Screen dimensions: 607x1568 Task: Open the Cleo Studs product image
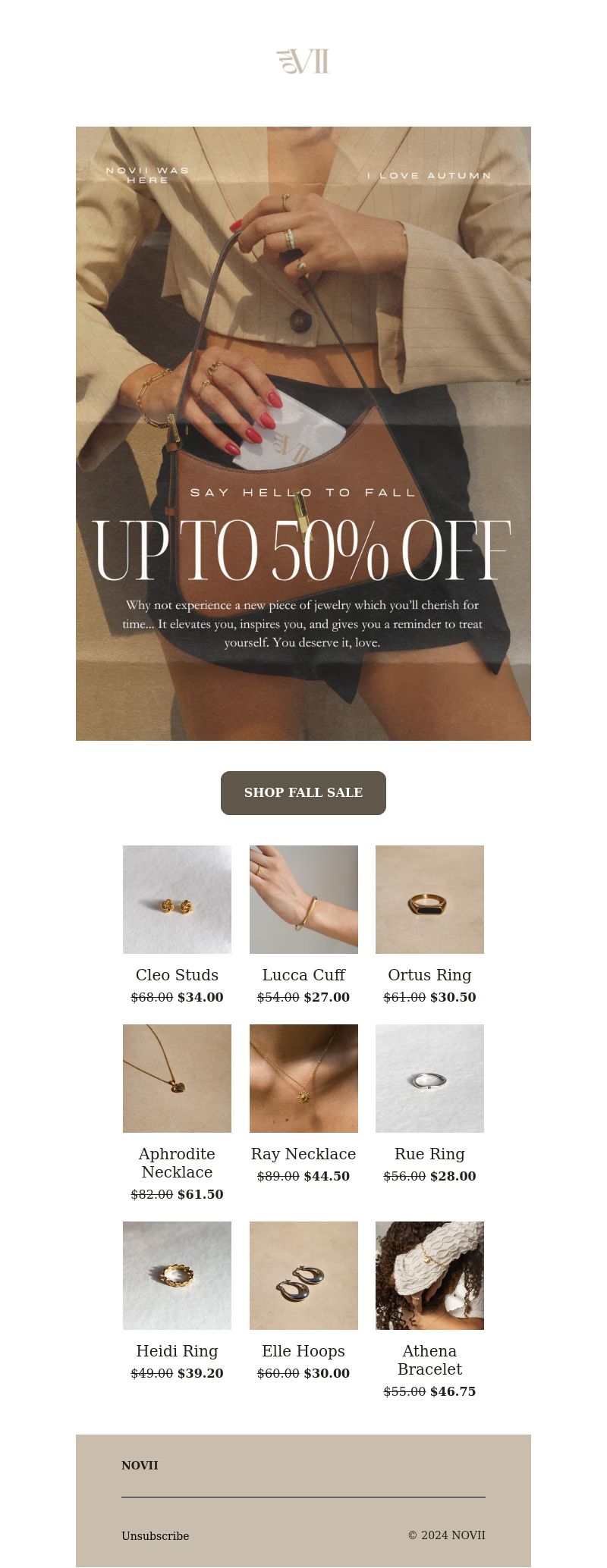pos(177,899)
